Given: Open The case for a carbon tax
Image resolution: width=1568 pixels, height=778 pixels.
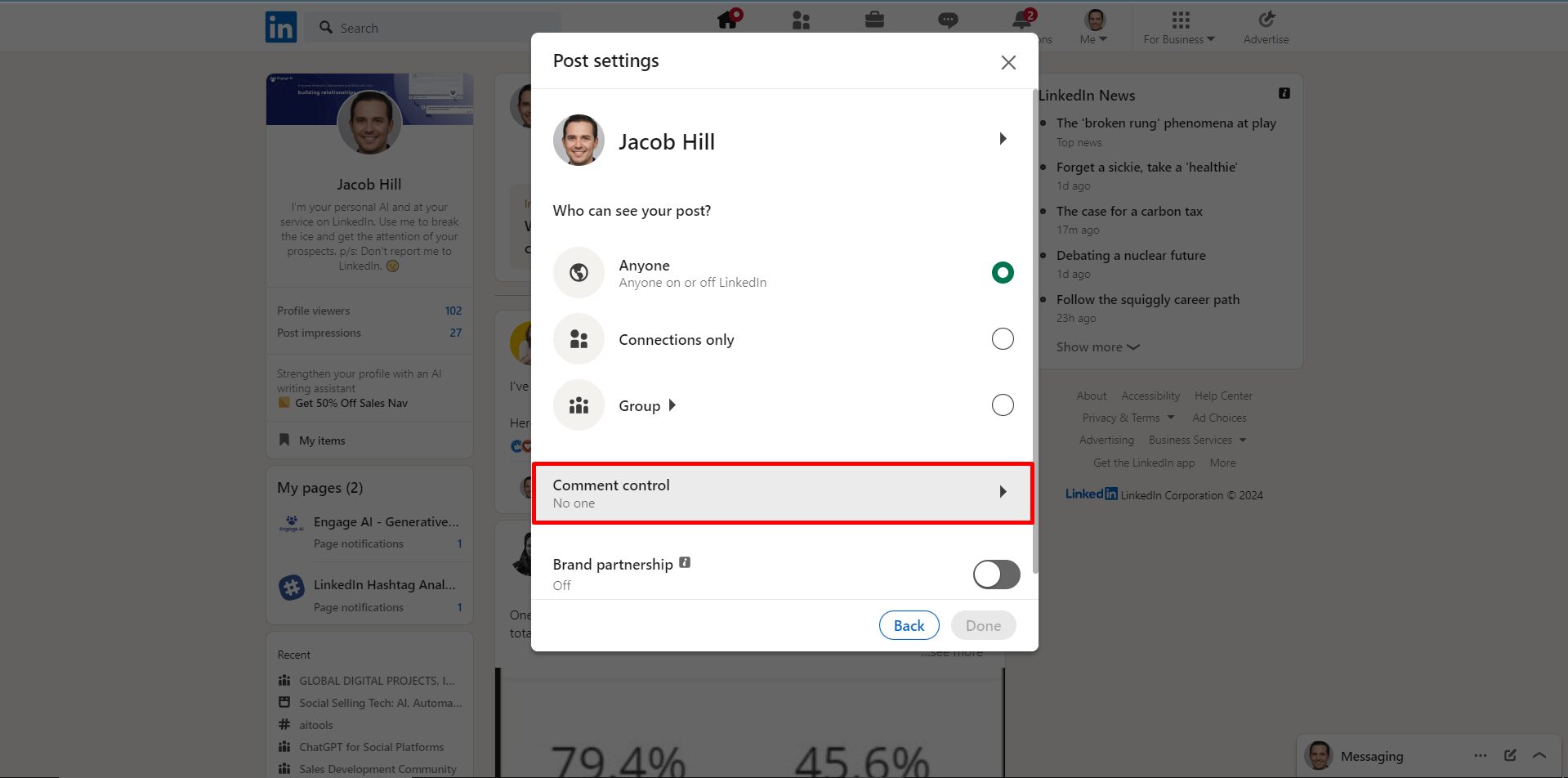Looking at the screenshot, I should 1129,212.
